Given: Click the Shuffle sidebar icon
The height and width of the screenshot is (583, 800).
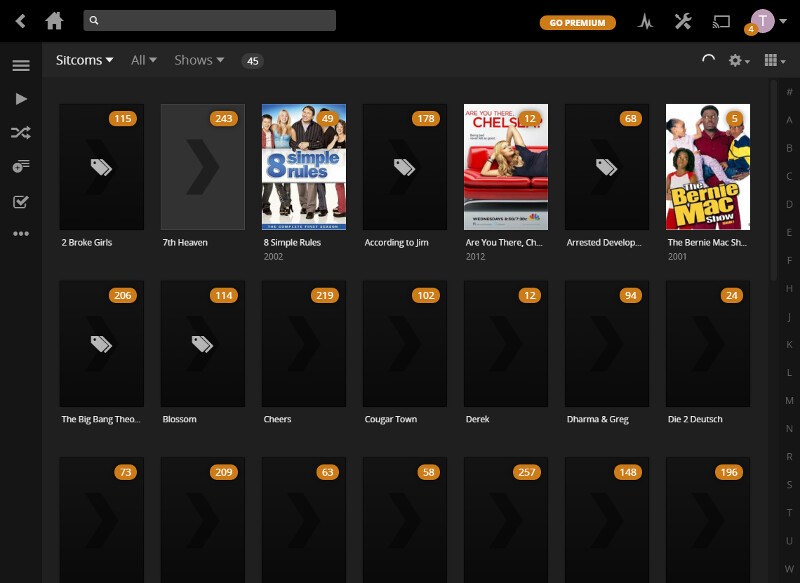Looking at the screenshot, I should [21, 133].
